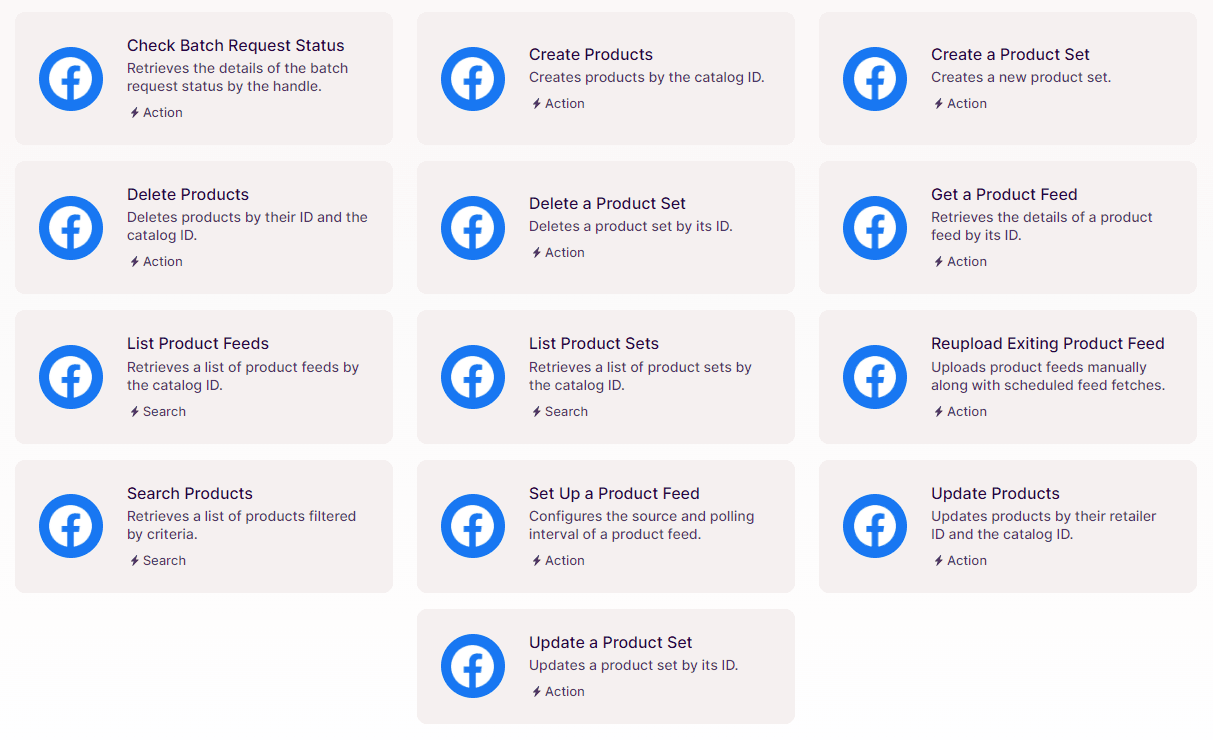The width and height of the screenshot is (1213, 740).
Task: Click the Facebook icon on Delete Products card
Action: point(71,227)
